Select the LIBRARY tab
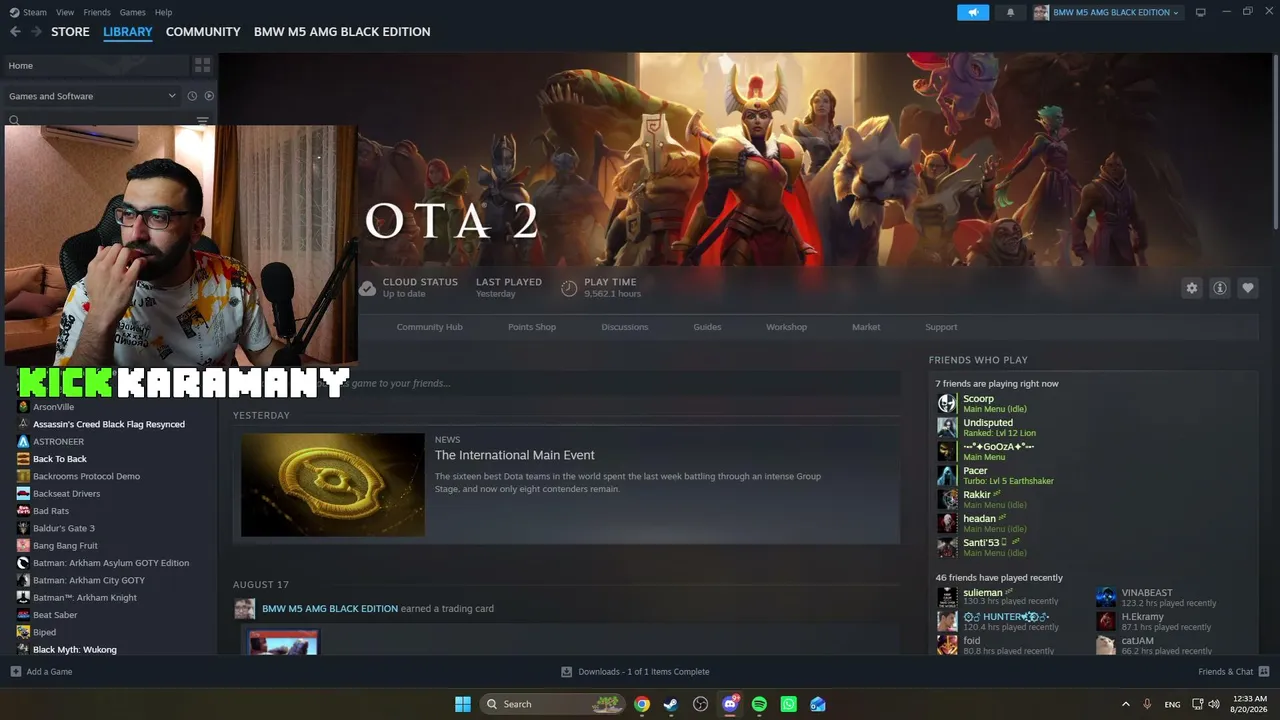1280x720 pixels. tap(128, 32)
